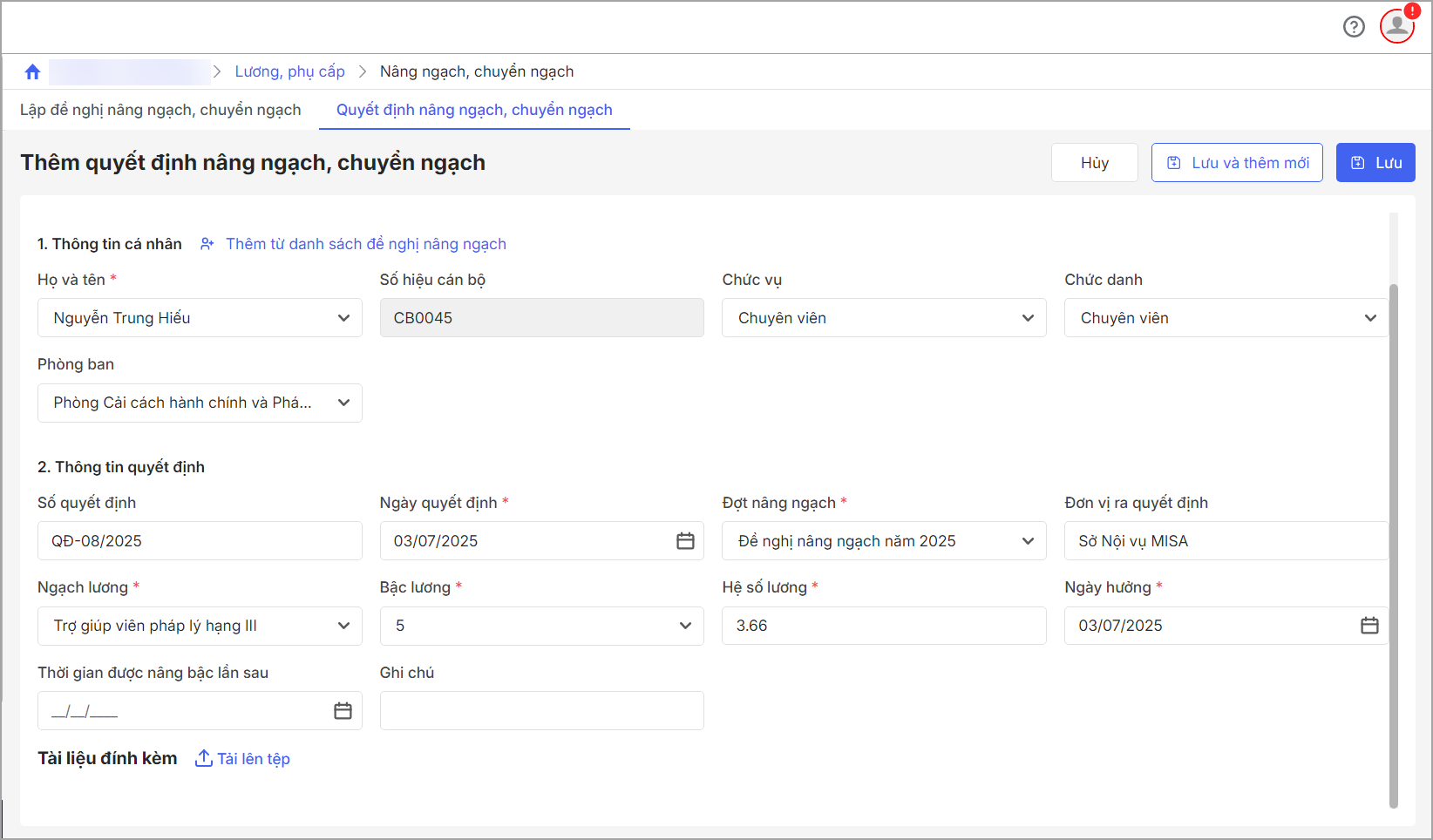Open the help question mark icon
1433x840 pixels.
tap(1354, 27)
